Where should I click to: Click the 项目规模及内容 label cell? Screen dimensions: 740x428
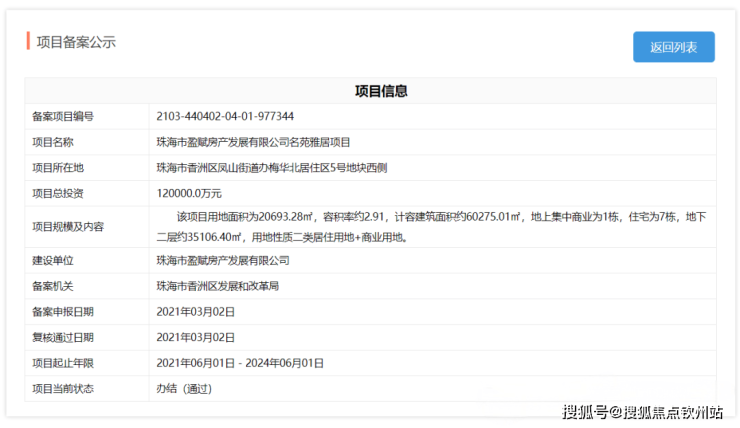pos(68,226)
